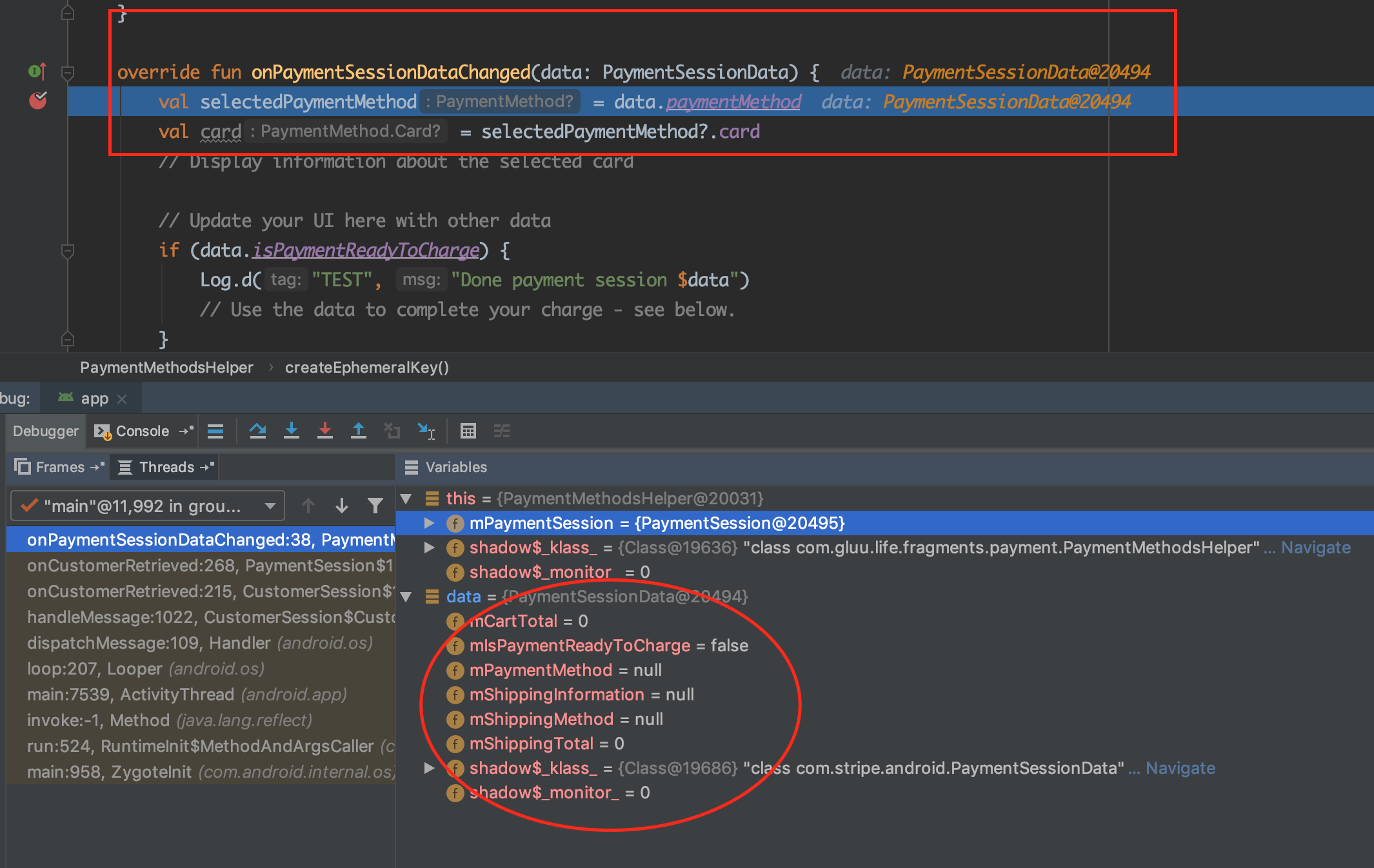Click the Step Into debugger icon
The image size is (1374, 868).
tap(292, 431)
